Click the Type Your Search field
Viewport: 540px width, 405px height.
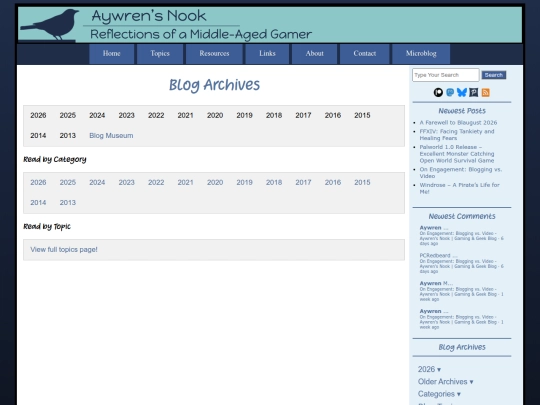[x=446, y=75]
